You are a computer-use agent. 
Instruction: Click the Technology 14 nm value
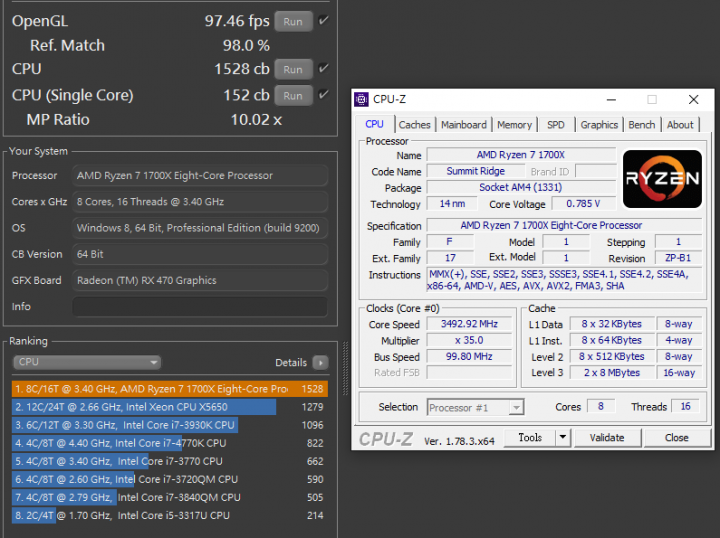click(x=452, y=204)
